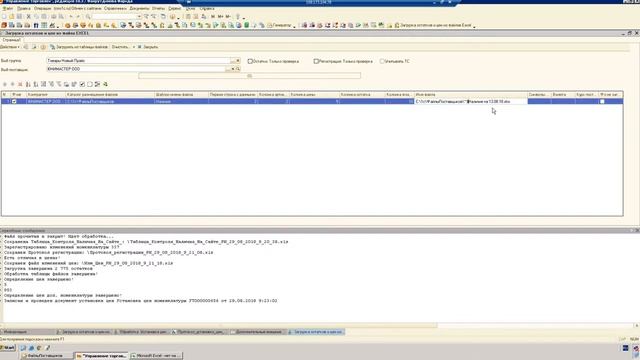Open the Действия dropdown menu
Viewport: 640px width, 360px height.
(x=10, y=47)
